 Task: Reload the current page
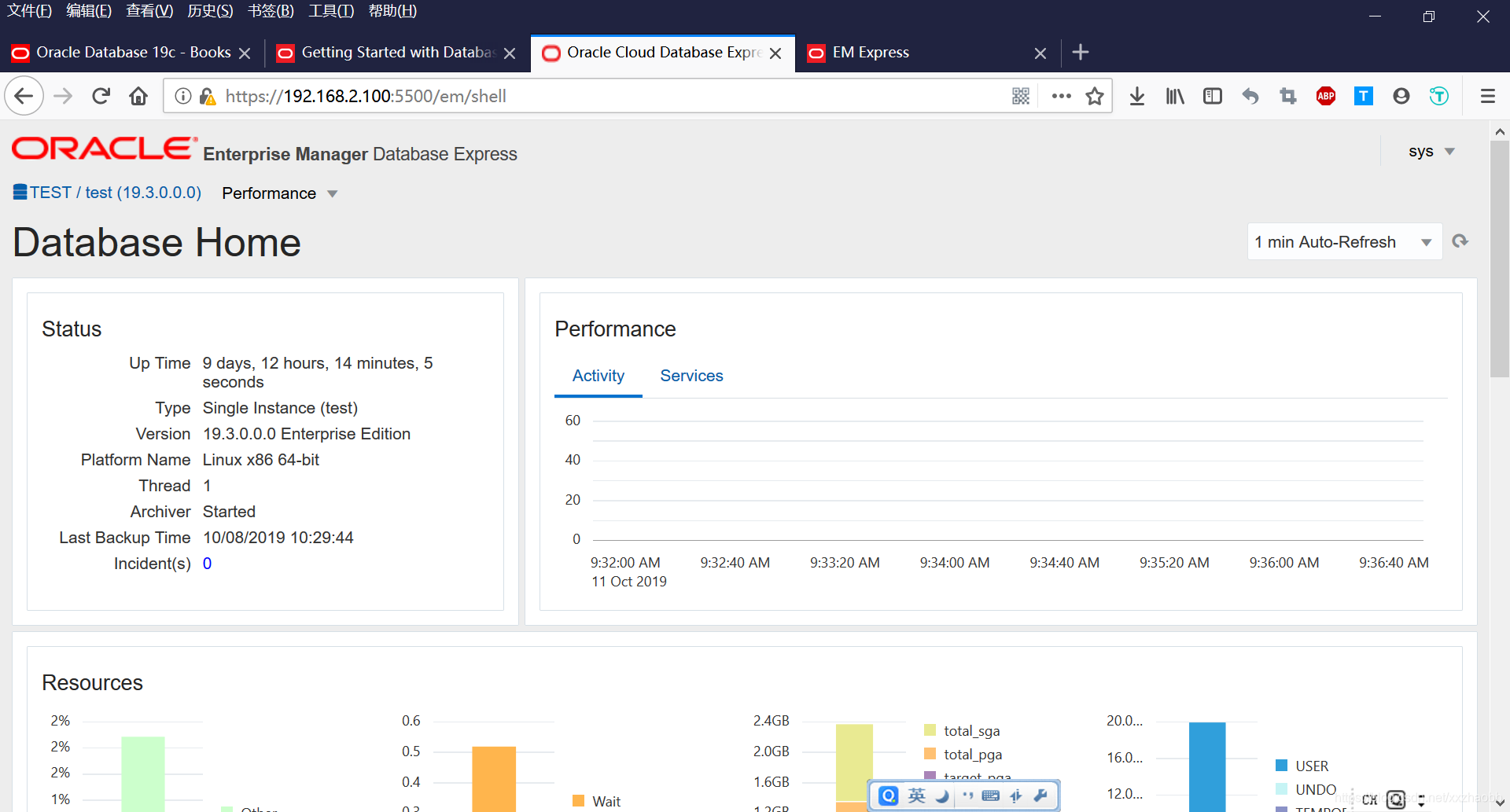pos(101,96)
